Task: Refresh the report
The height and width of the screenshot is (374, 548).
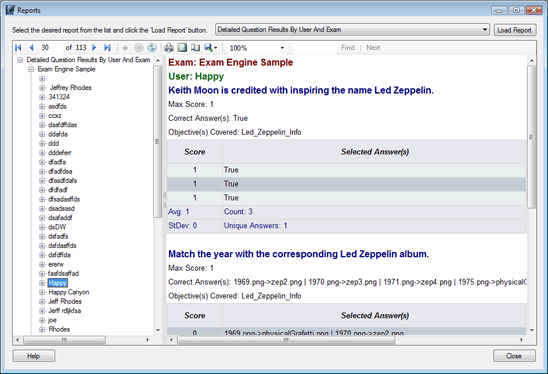Action: pos(152,48)
